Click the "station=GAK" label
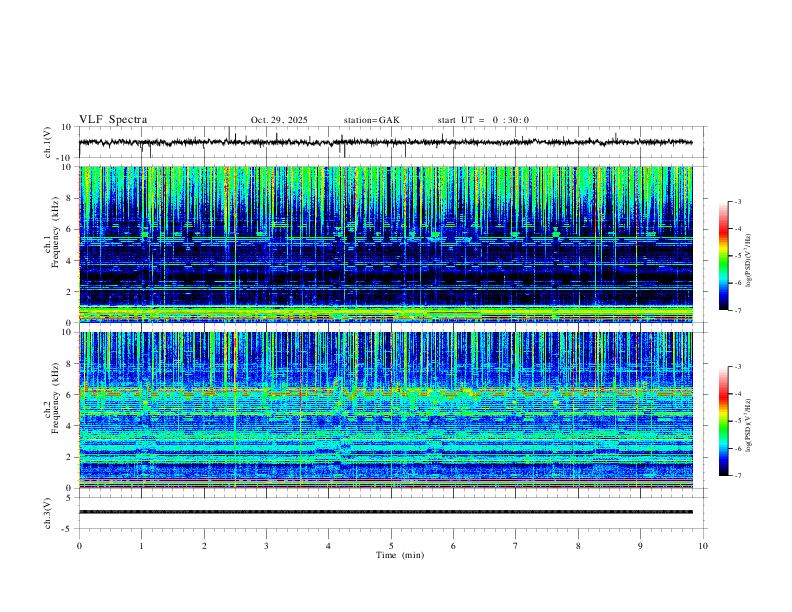 371,120
